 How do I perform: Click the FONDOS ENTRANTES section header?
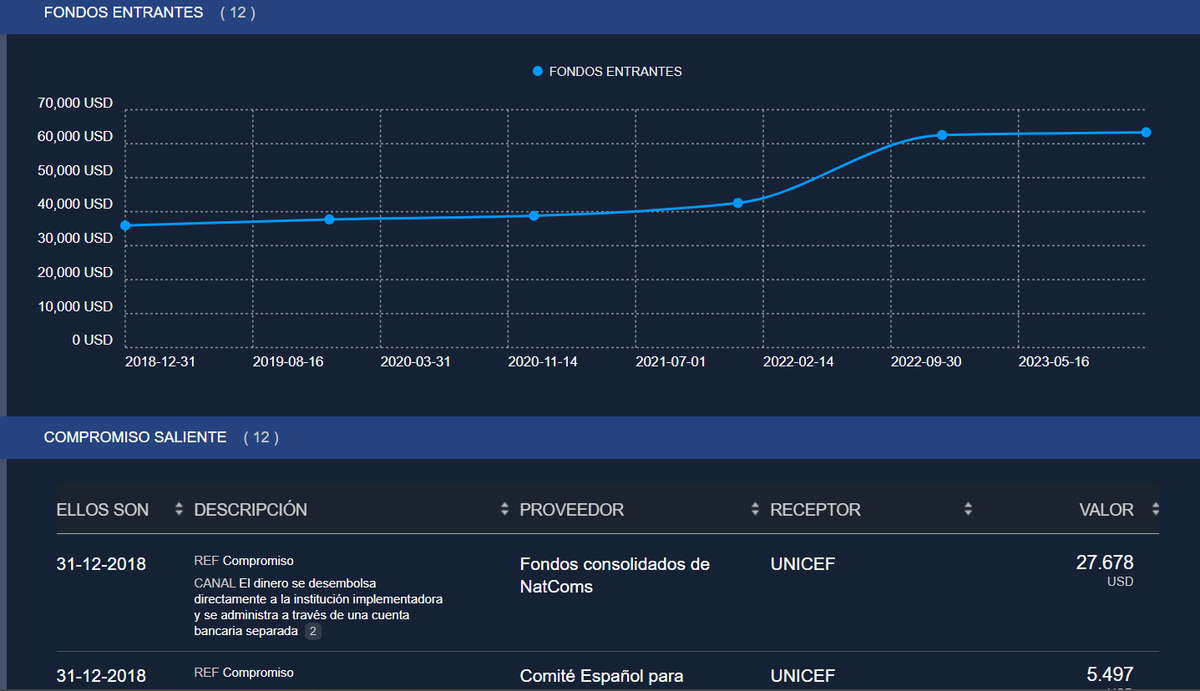click(600, 15)
